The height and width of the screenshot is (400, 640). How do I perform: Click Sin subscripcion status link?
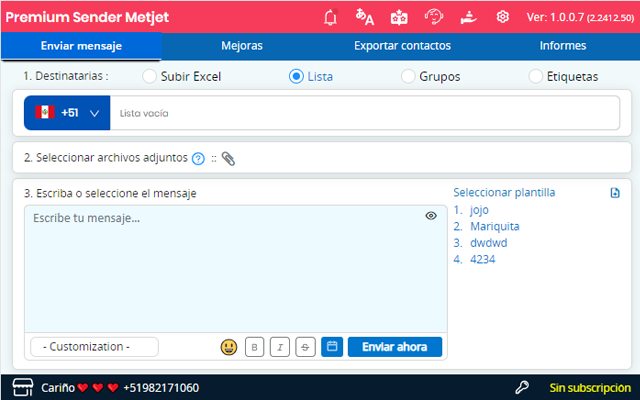click(x=590, y=388)
